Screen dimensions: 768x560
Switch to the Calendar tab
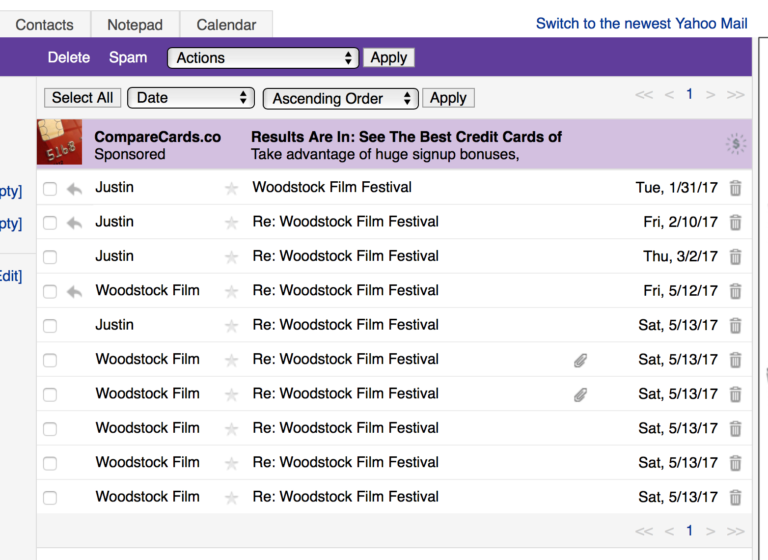[x=226, y=25]
